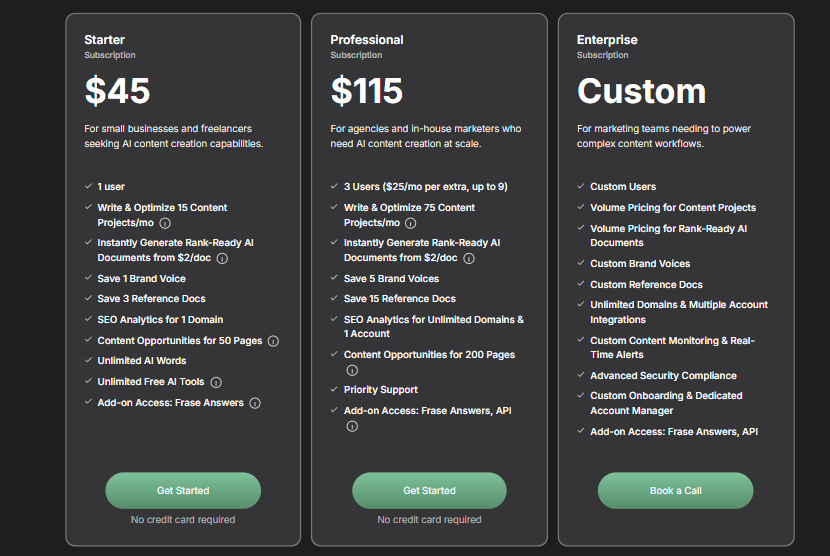830x556 pixels.
Task: Click the $115 price text
Action: pos(367,91)
